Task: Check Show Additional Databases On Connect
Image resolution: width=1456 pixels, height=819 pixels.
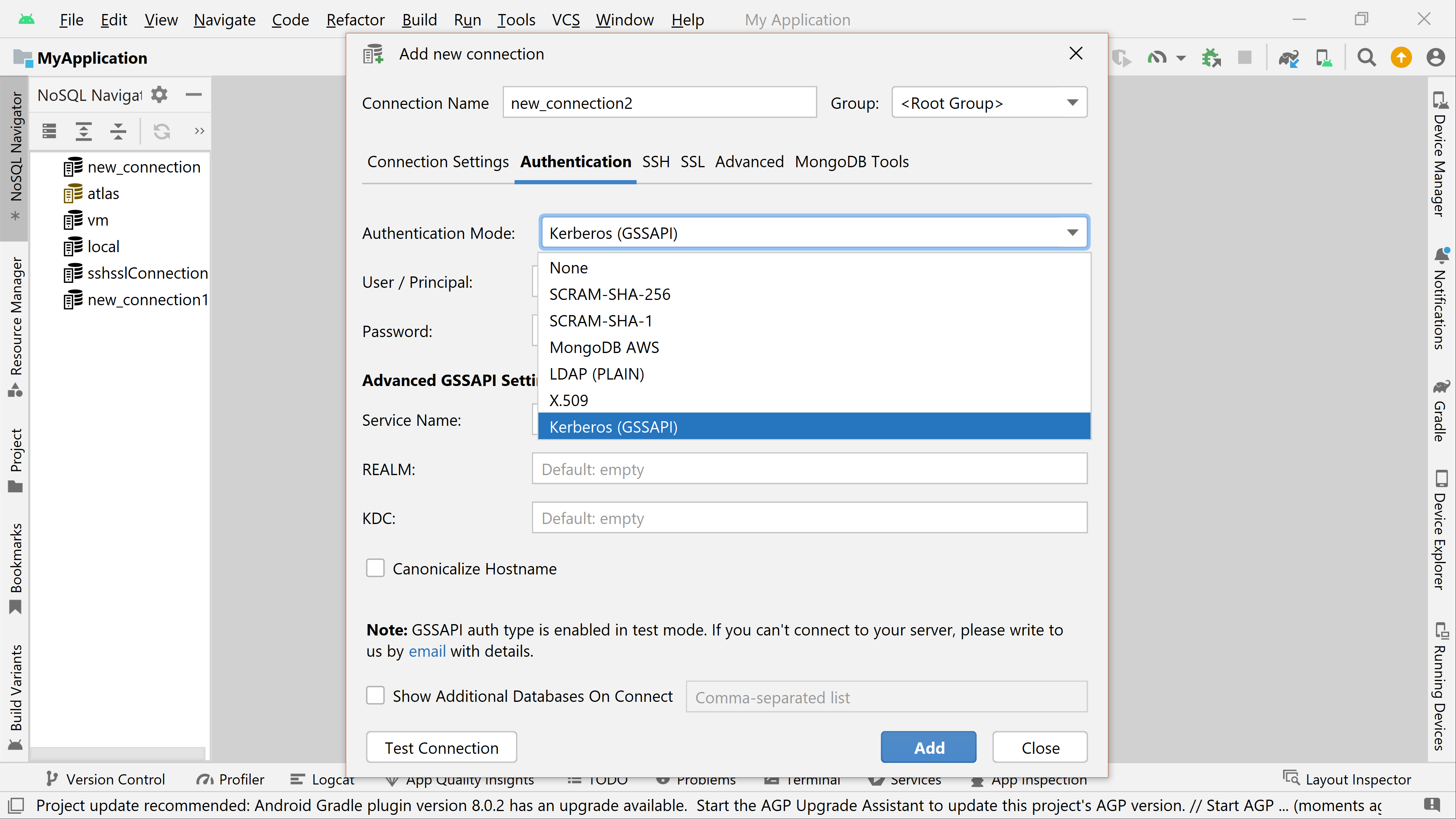Action: pyautogui.click(x=375, y=696)
